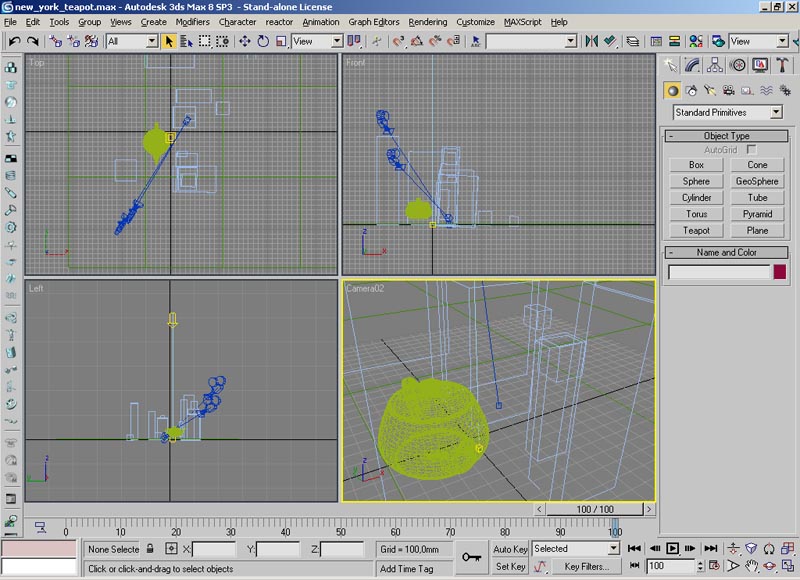Image resolution: width=800 pixels, height=580 pixels.
Task: Click the Undo arrow in toolbar
Action: 14,41
